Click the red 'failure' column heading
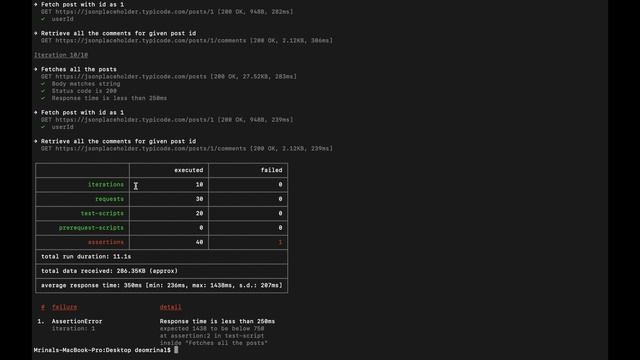This screenshot has width=640, height=360. tap(64, 307)
